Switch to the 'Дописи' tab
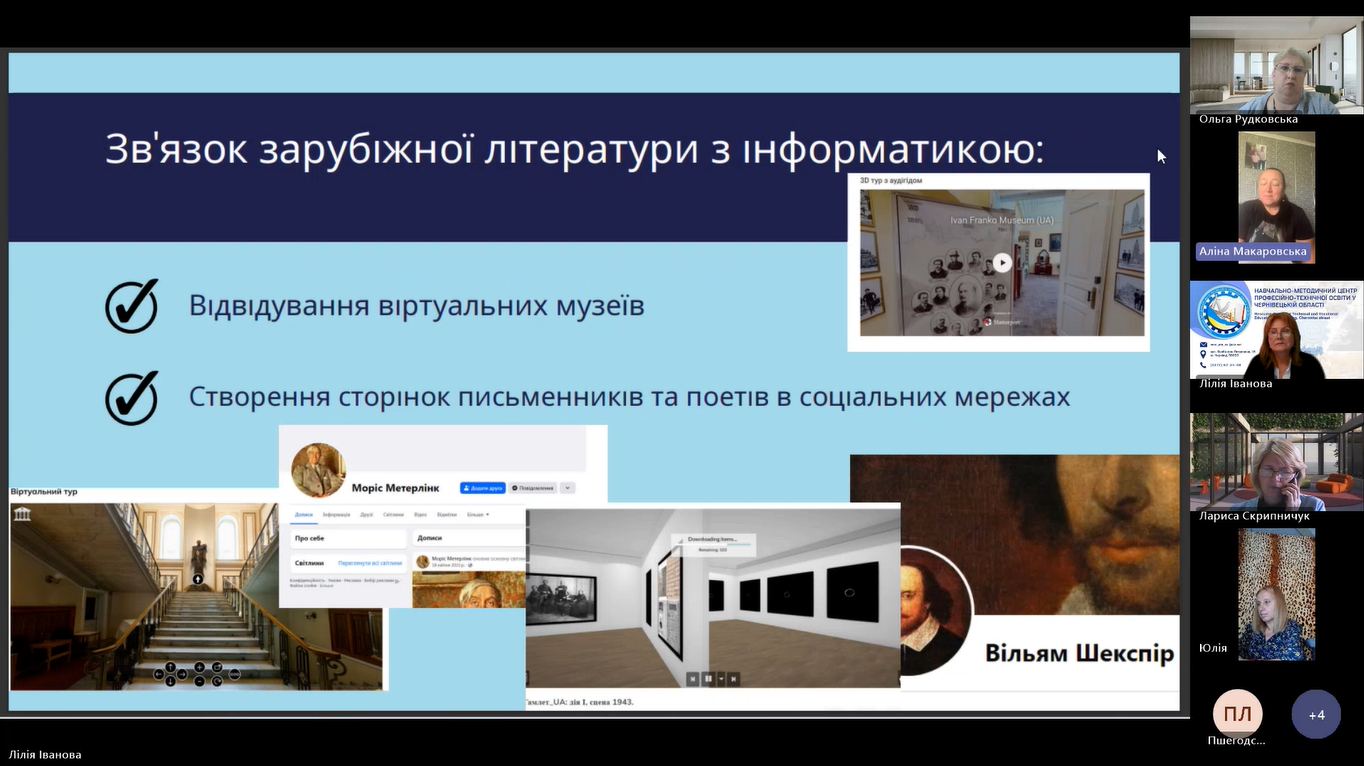 point(304,514)
